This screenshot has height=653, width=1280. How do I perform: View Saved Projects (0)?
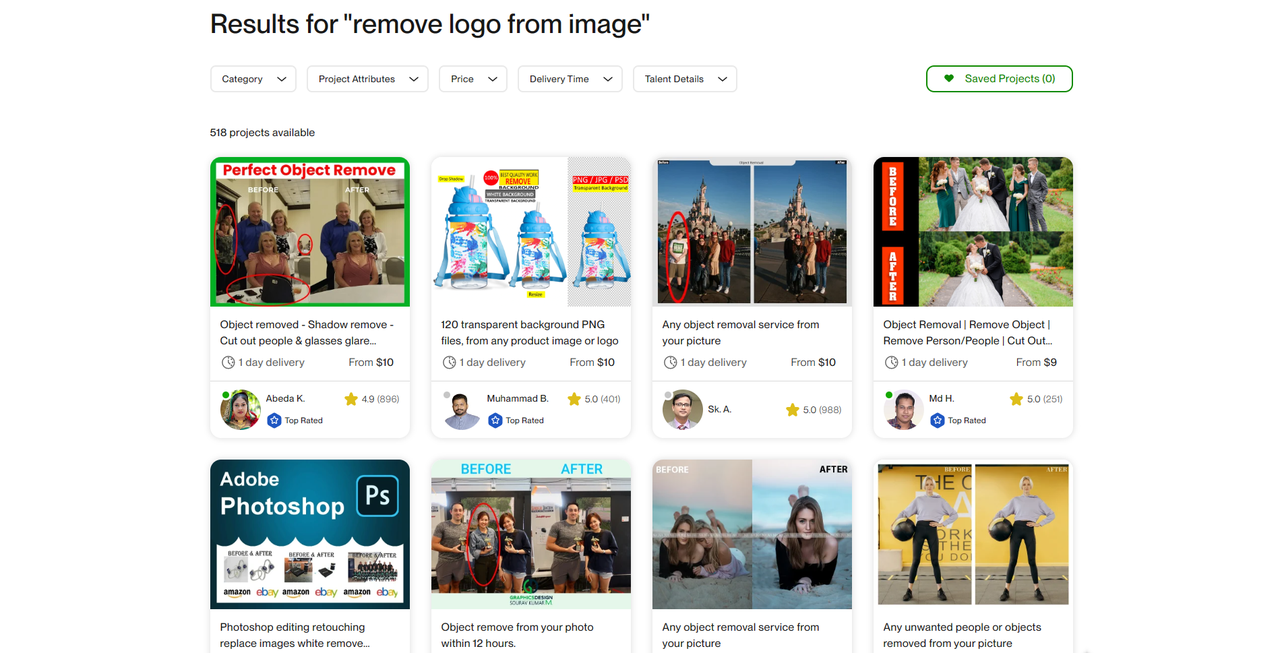pos(999,79)
